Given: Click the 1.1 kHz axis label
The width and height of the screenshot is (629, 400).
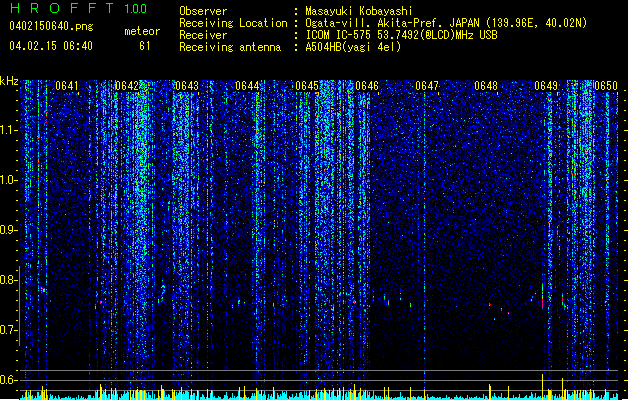Looking at the screenshot, I should point(8,130).
